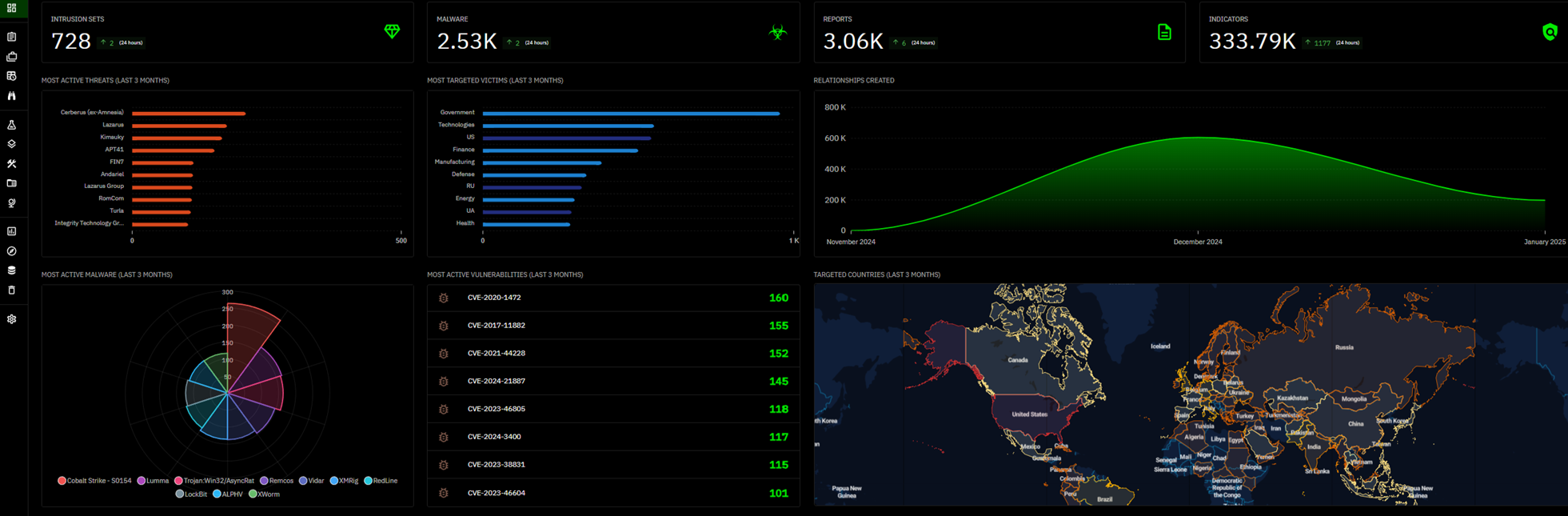Screen dimensions: 1568x516
Task: Open Techniques crossed-tools icon in sidebar
Action: 12,164
